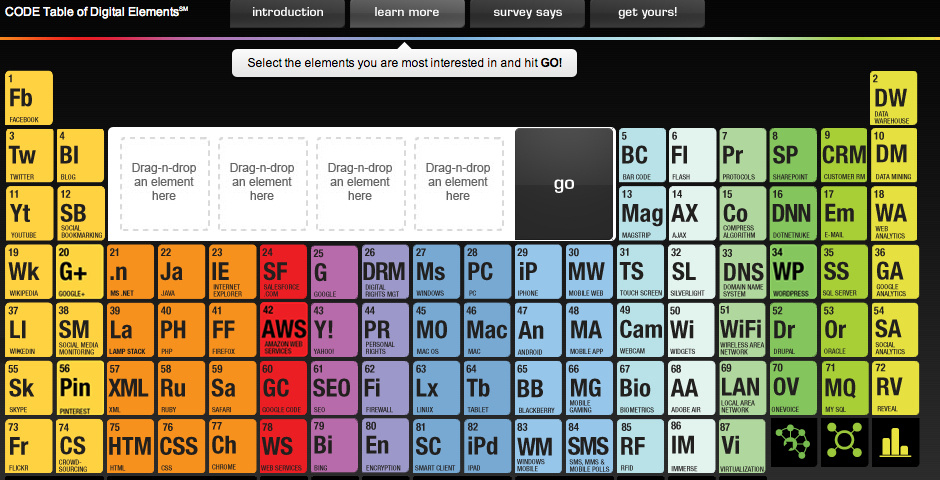Select the WiFi Wireless Area Network element
940x480 pixels.
click(x=743, y=329)
